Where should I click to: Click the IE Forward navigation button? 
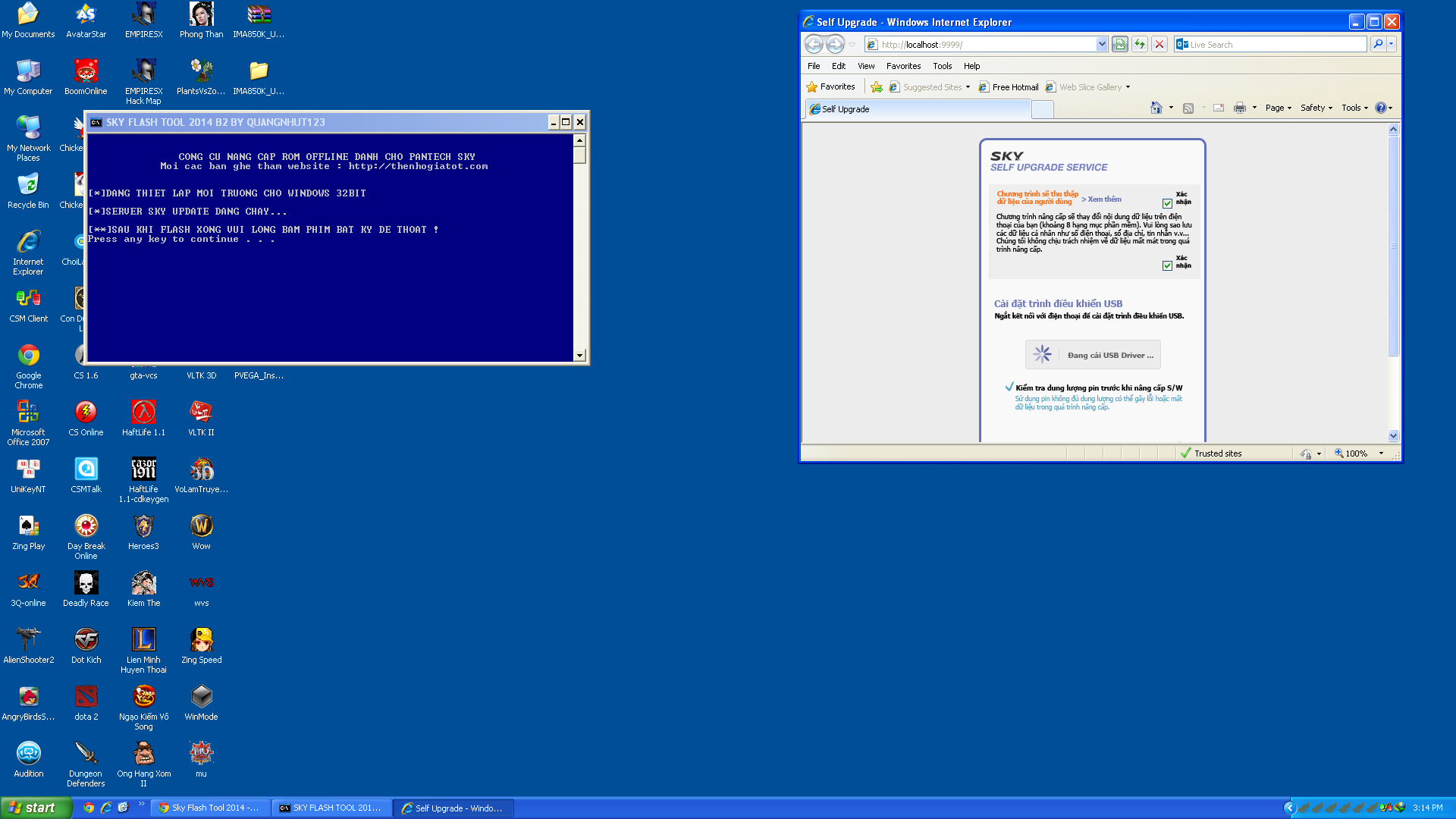835,45
